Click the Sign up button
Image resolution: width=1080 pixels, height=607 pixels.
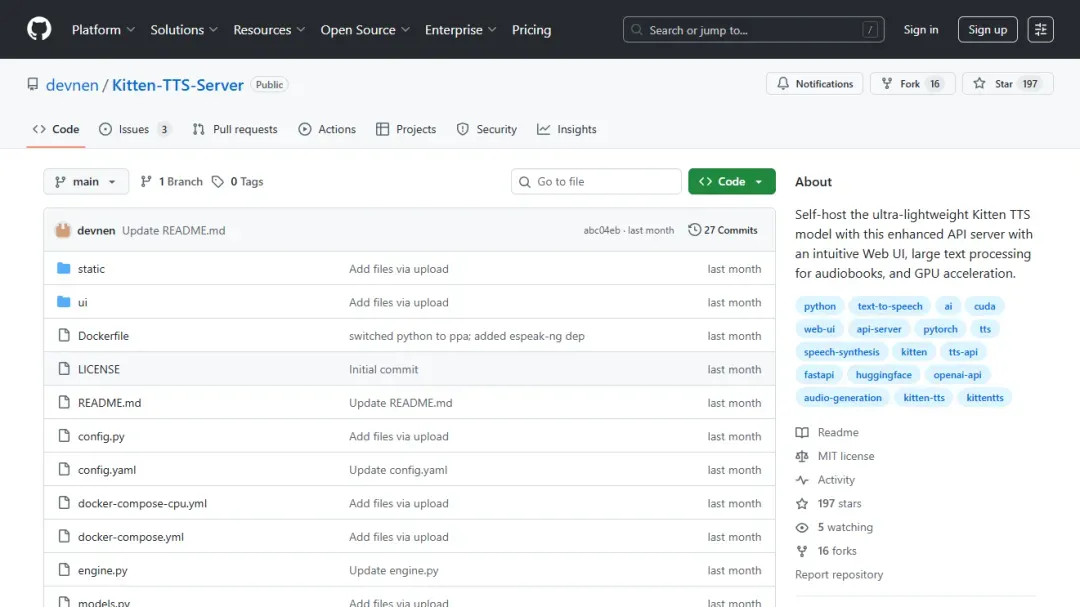pos(987,30)
